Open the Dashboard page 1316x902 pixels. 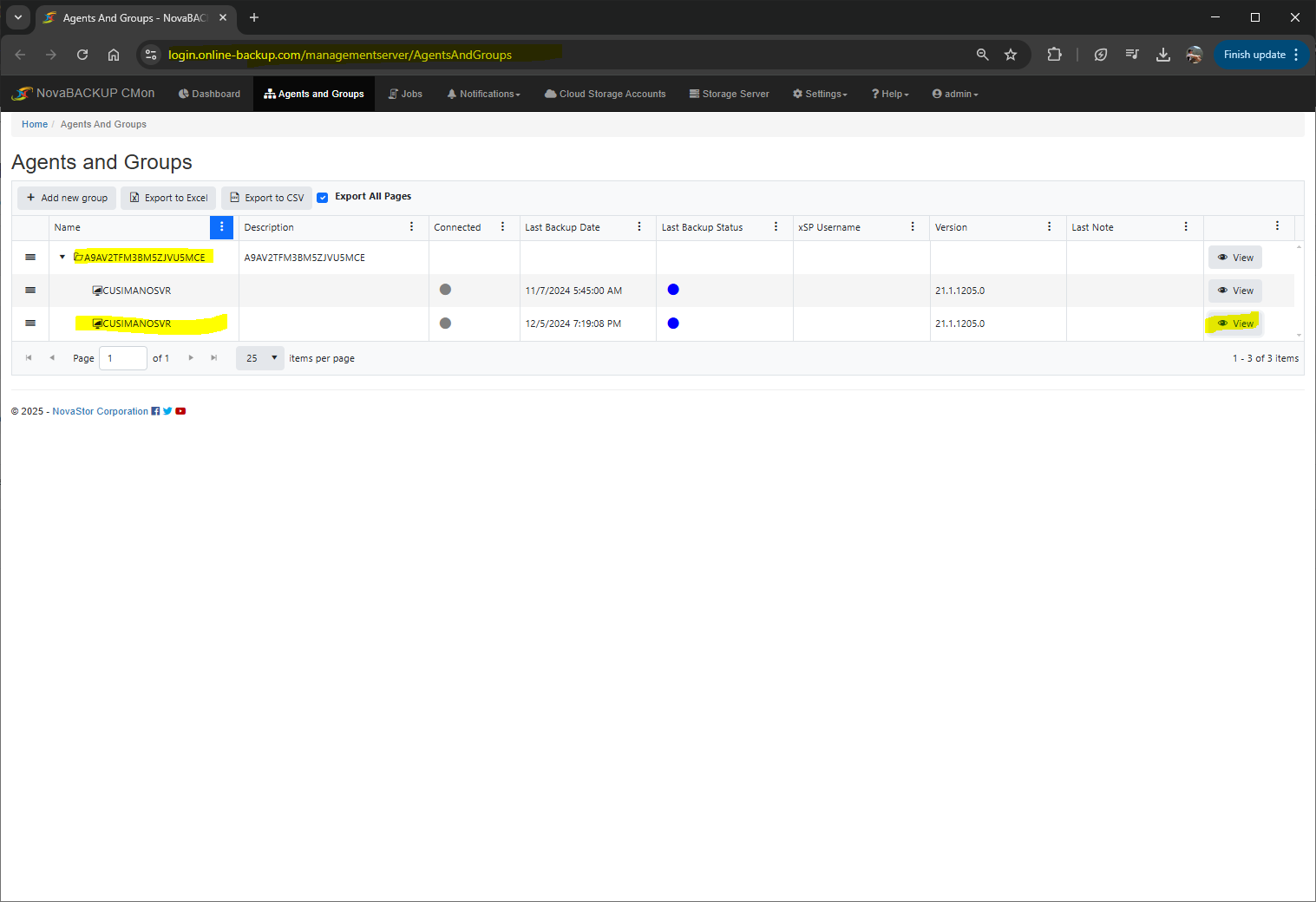(209, 94)
